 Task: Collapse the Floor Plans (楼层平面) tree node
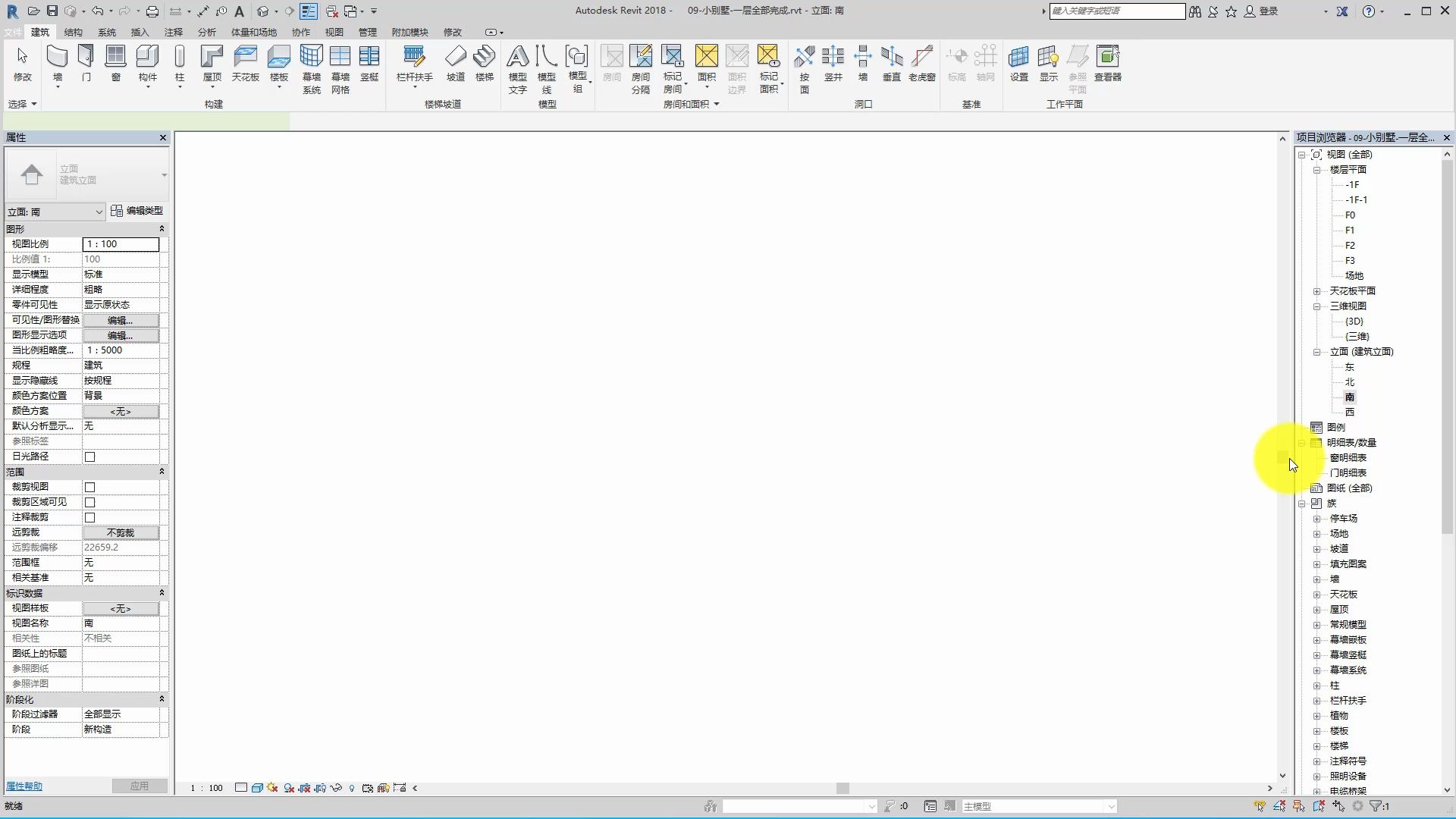point(1317,170)
